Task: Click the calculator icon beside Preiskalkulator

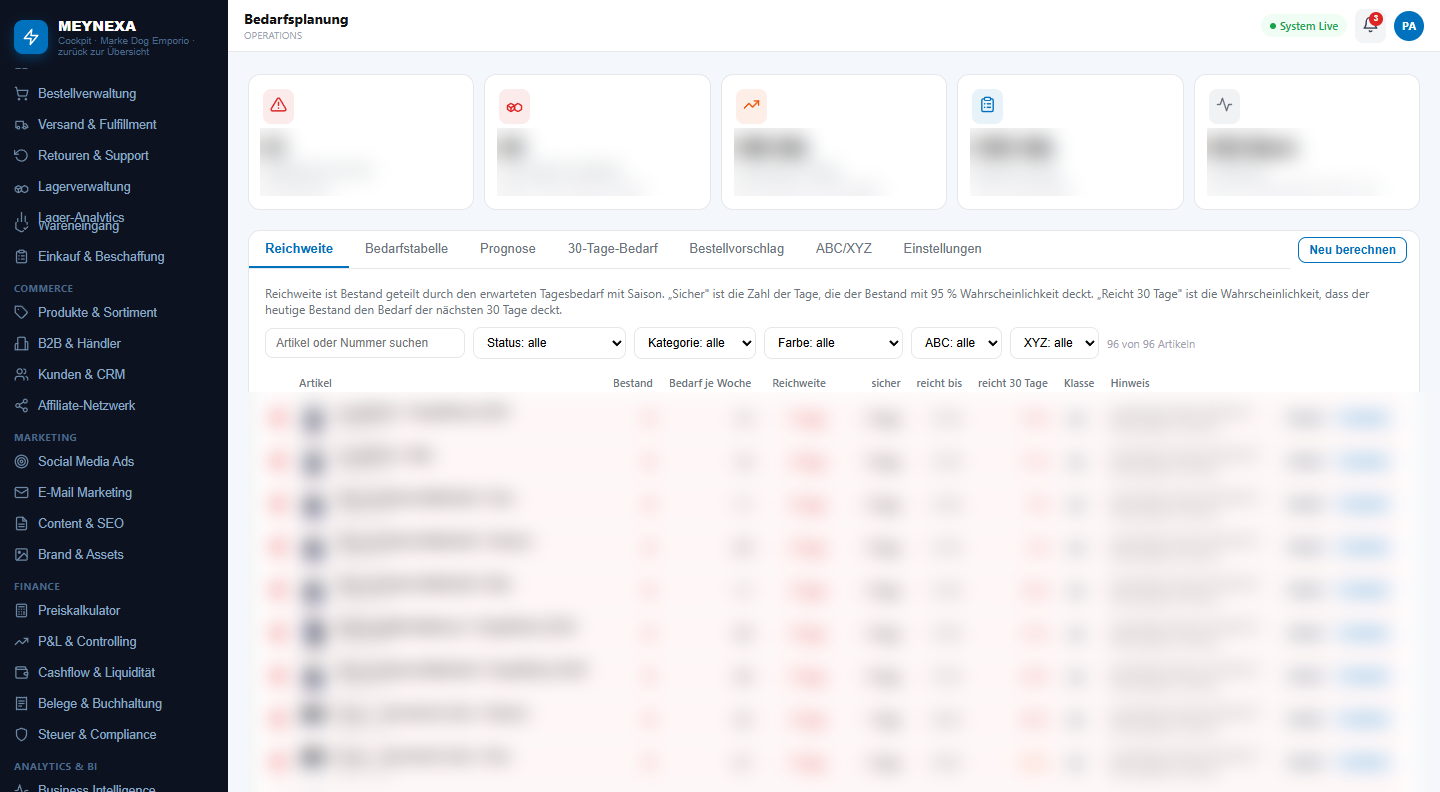Action: (x=21, y=611)
